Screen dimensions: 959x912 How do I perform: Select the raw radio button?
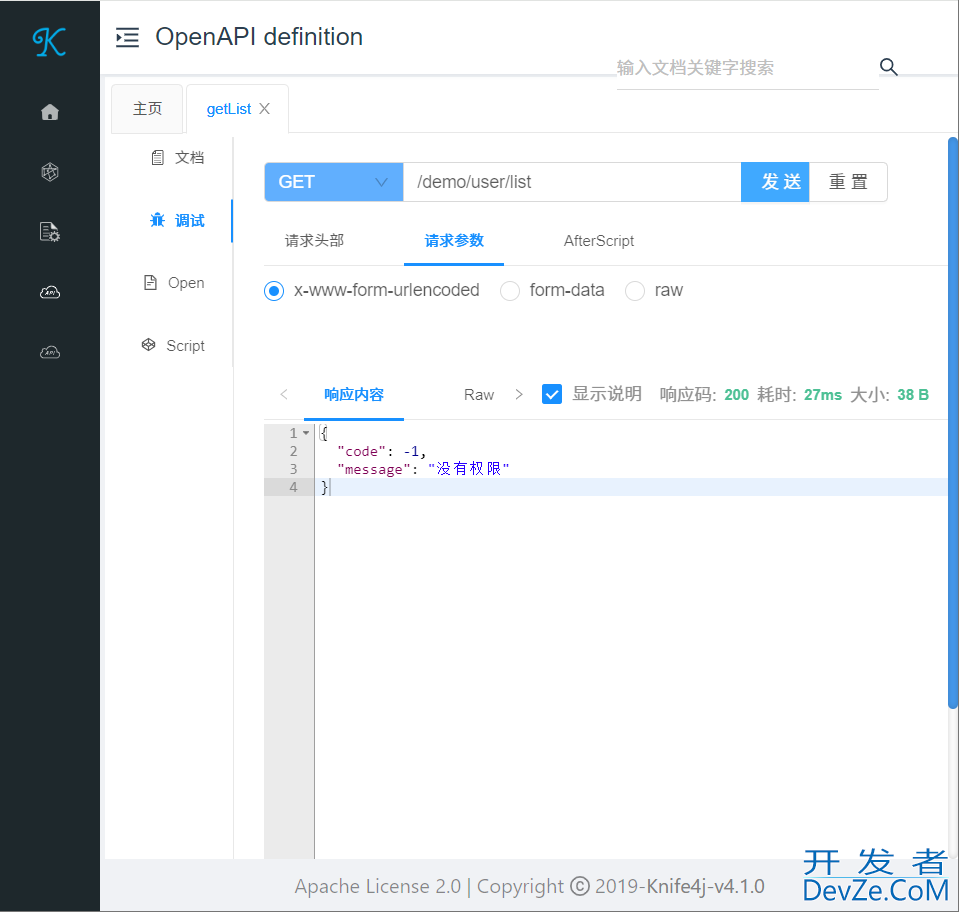tap(635, 291)
